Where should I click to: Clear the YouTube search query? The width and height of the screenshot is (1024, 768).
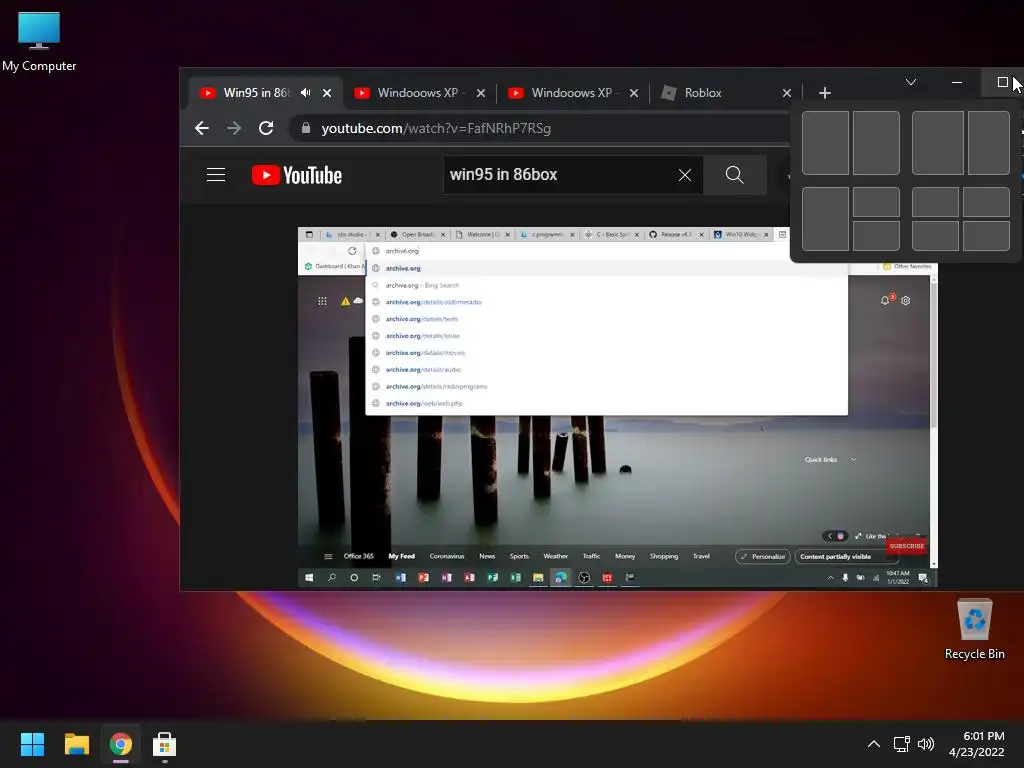[684, 175]
